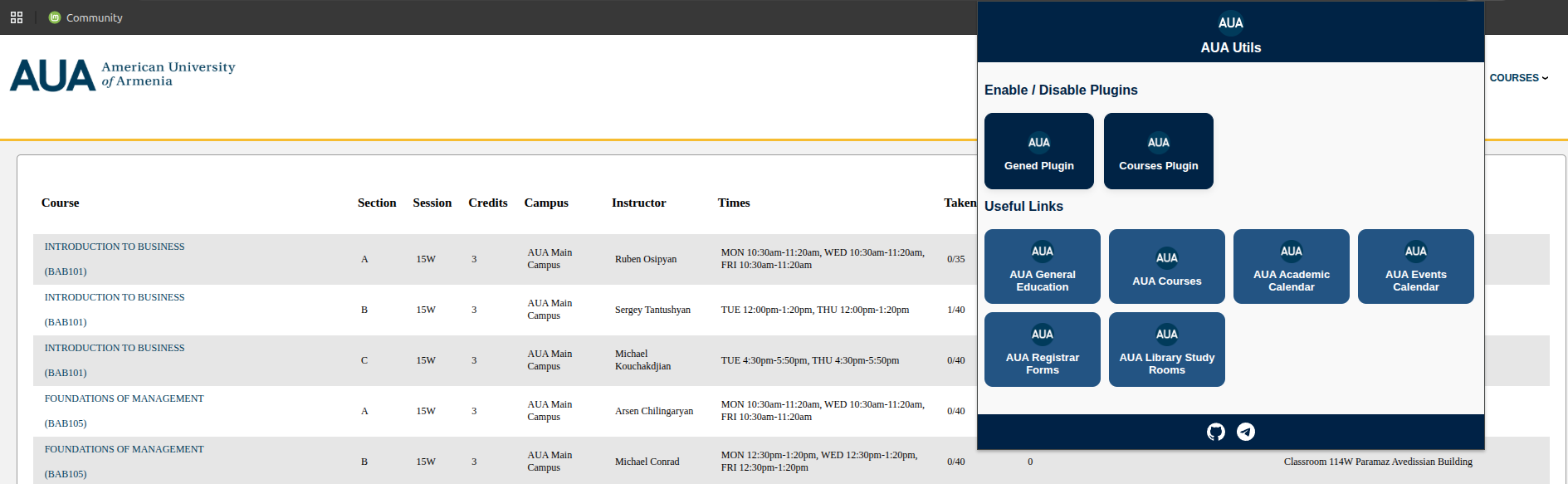Open Foundations of Management section A link
This screenshot has height=484, width=1568.
point(124,398)
